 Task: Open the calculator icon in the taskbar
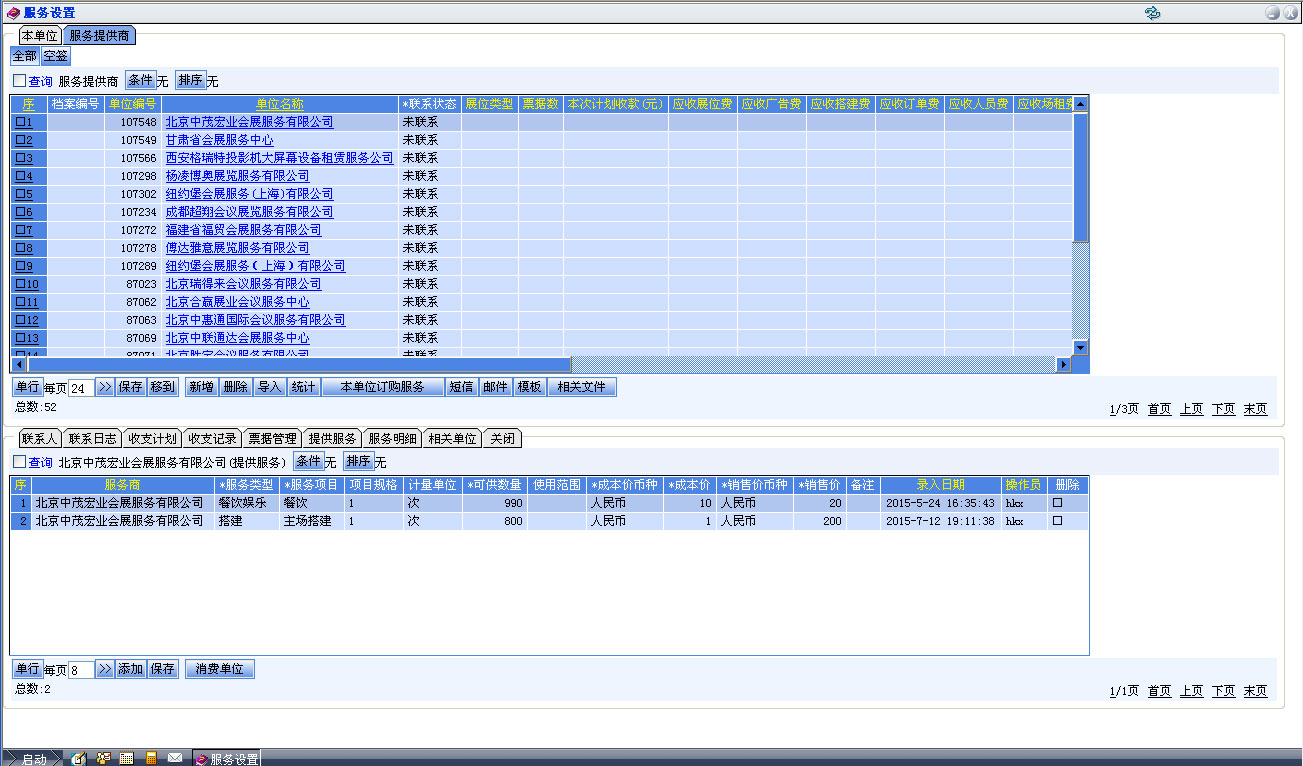151,758
